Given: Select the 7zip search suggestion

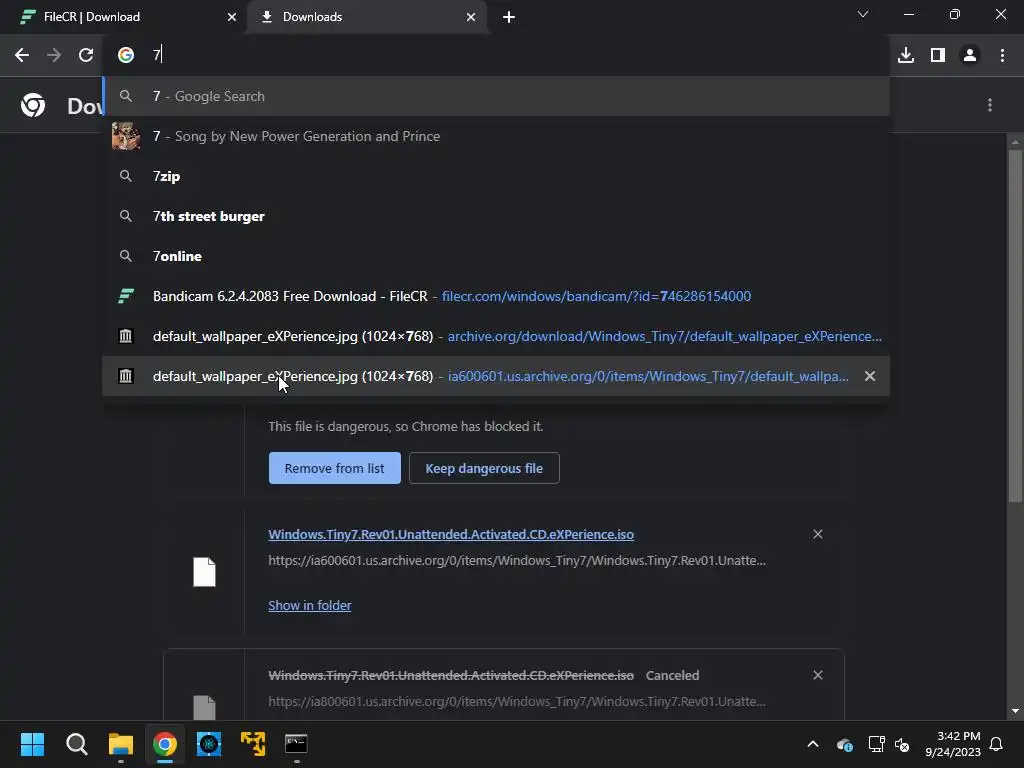Looking at the screenshot, I should coord(496,176).
